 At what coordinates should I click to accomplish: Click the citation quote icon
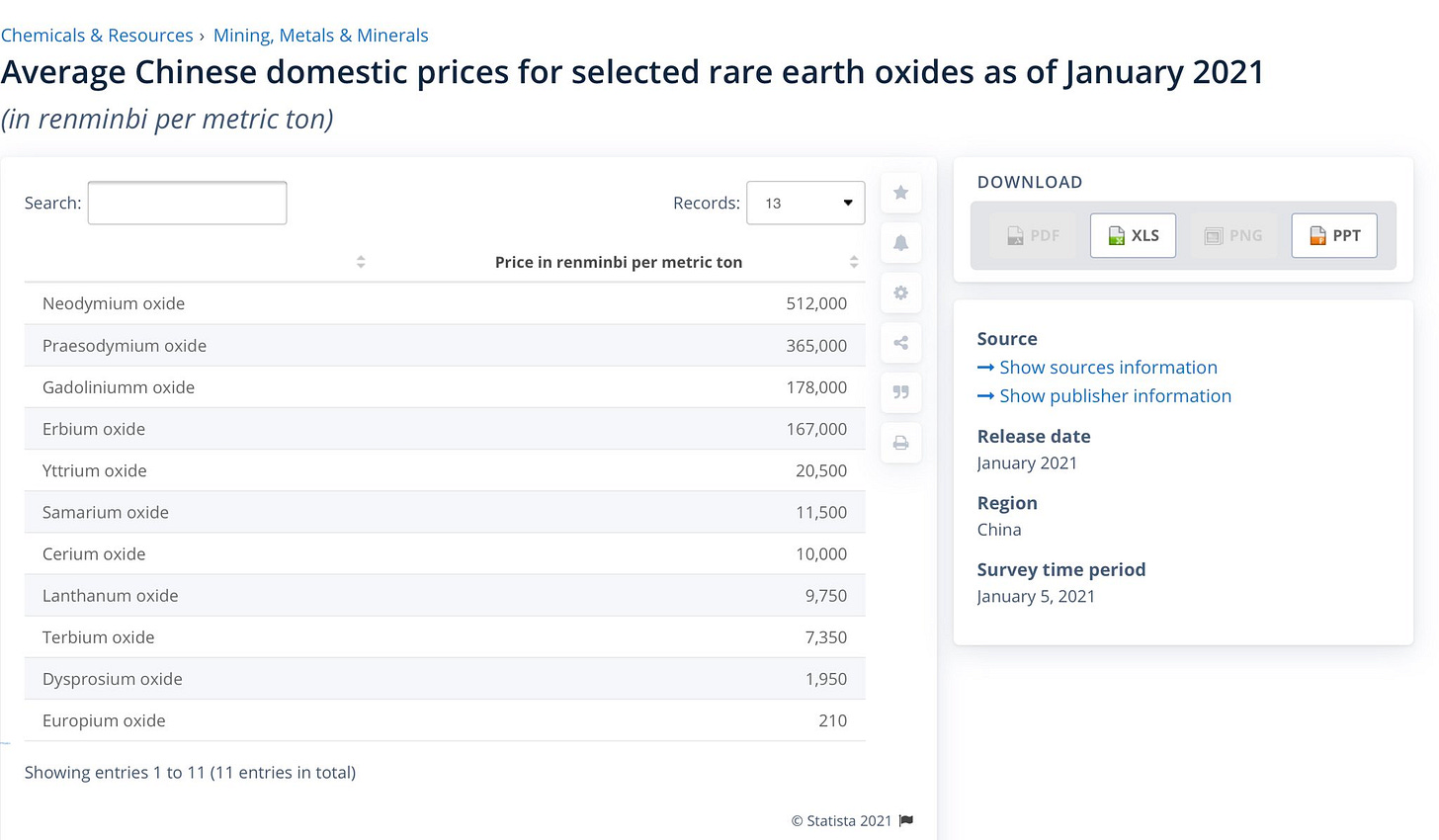point(900,392)
